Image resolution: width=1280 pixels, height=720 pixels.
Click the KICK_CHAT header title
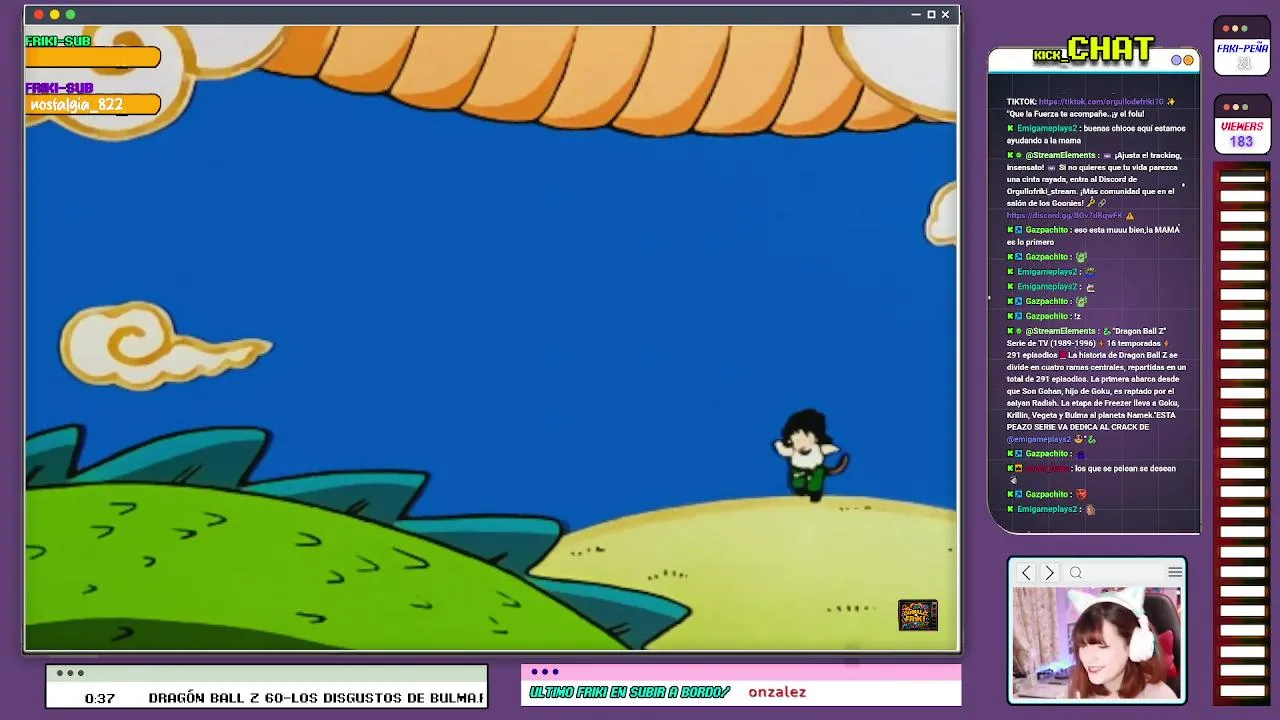coord(1094,50)
